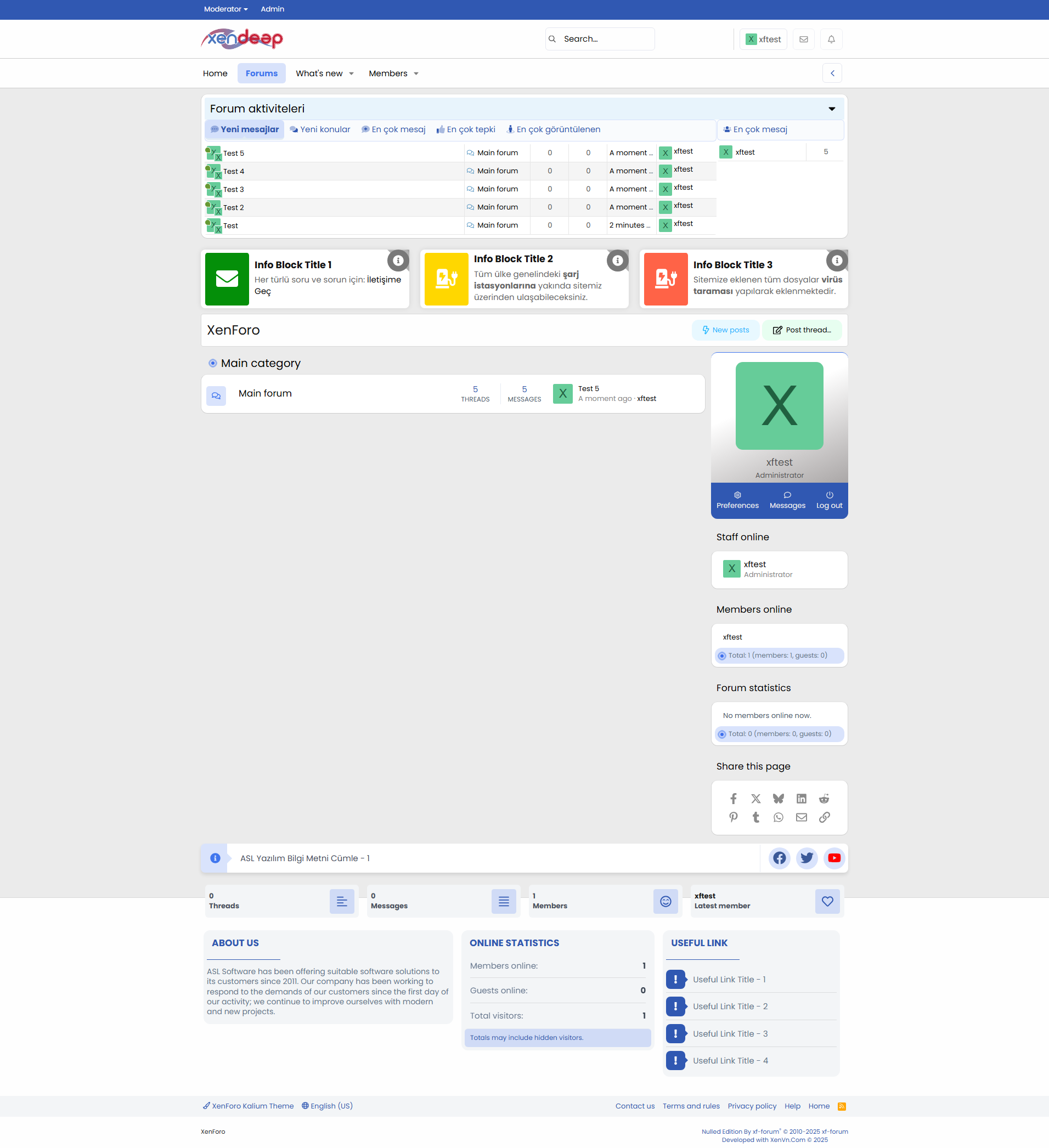
Task: Click the Facebook circle icon in info bar
Action: click(779, 858)
